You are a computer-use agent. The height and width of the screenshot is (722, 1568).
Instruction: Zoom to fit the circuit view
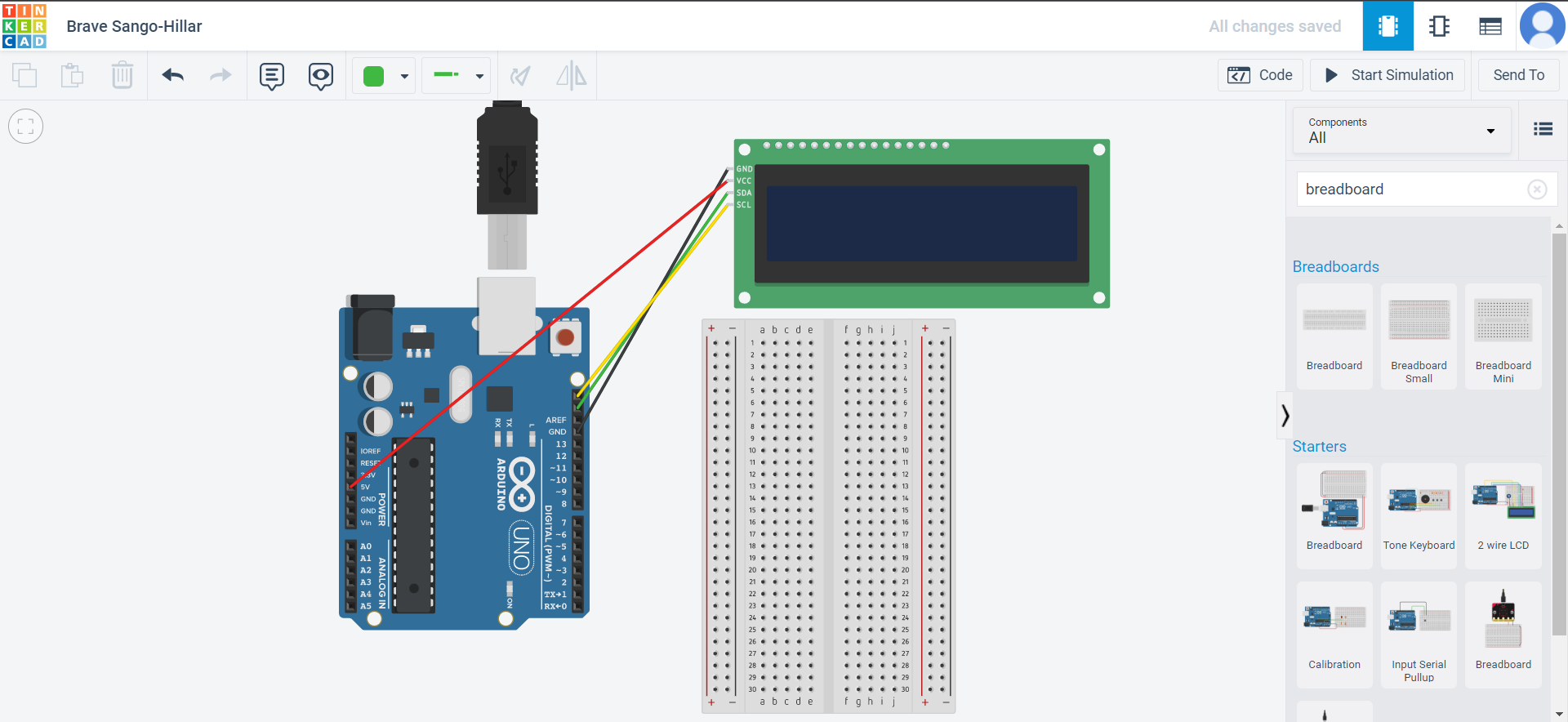click(25, 127)
